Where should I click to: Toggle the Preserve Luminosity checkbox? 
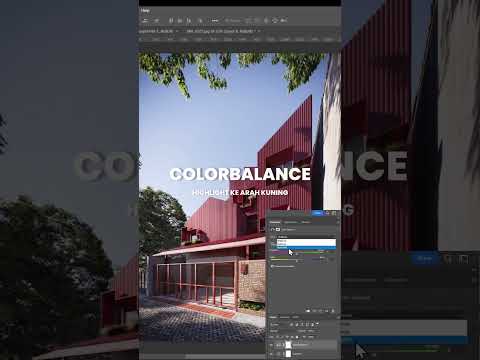coord(272,266)
